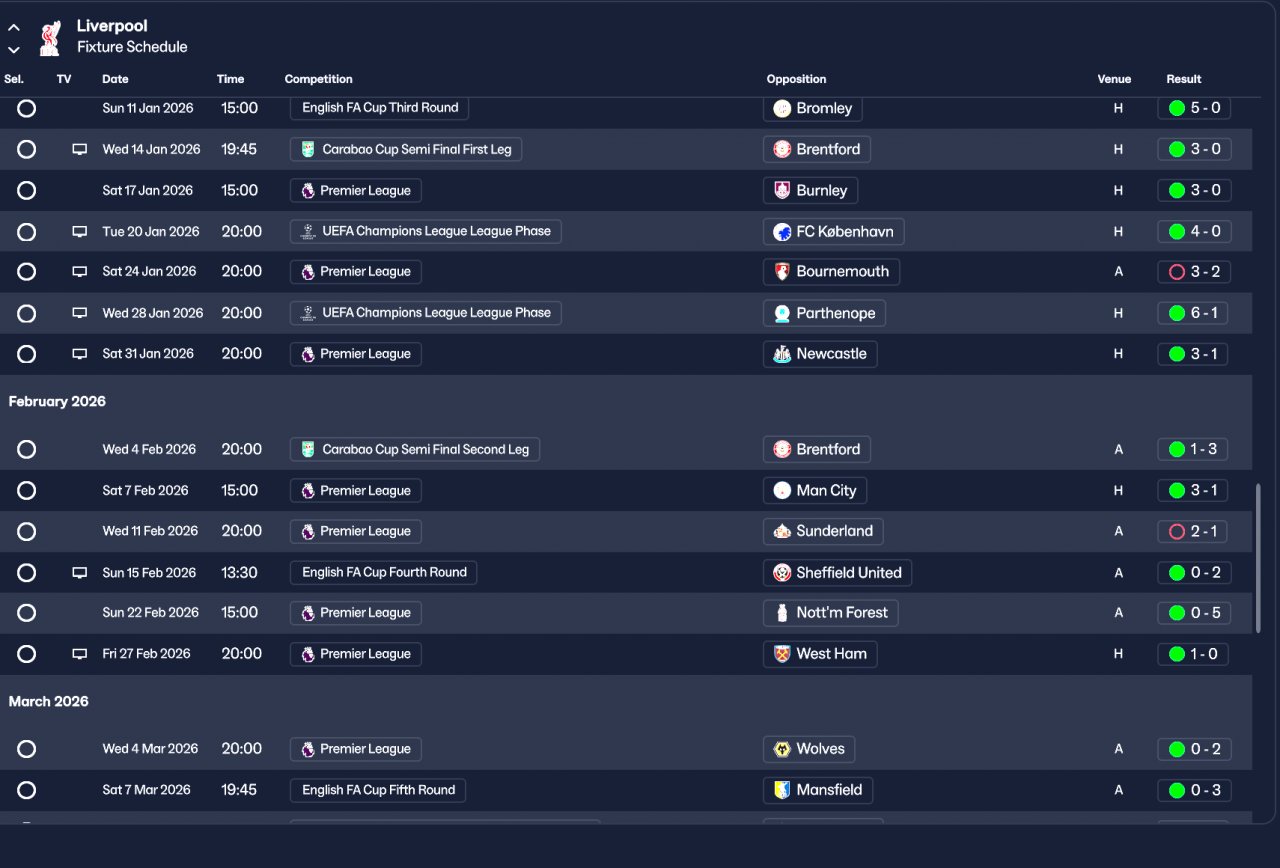
Task: Click Carabao Cup logo on Semi Final First Leg
Action: click(308, 150)
